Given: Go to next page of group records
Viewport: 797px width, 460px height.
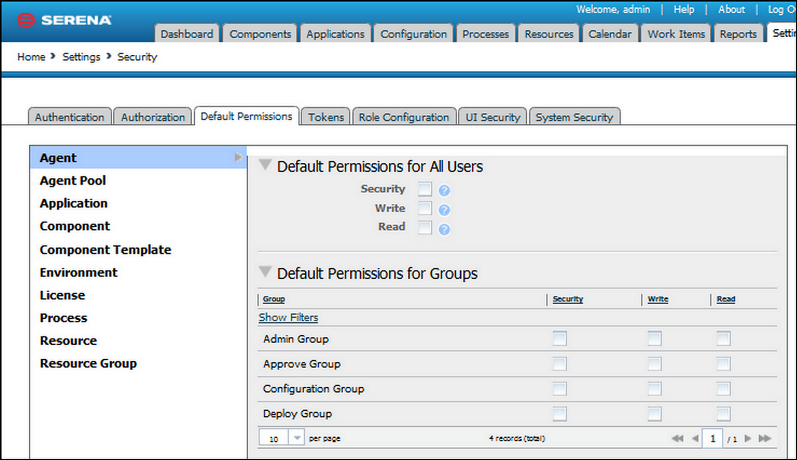Looking at the screenshot, I should [748, 438].
